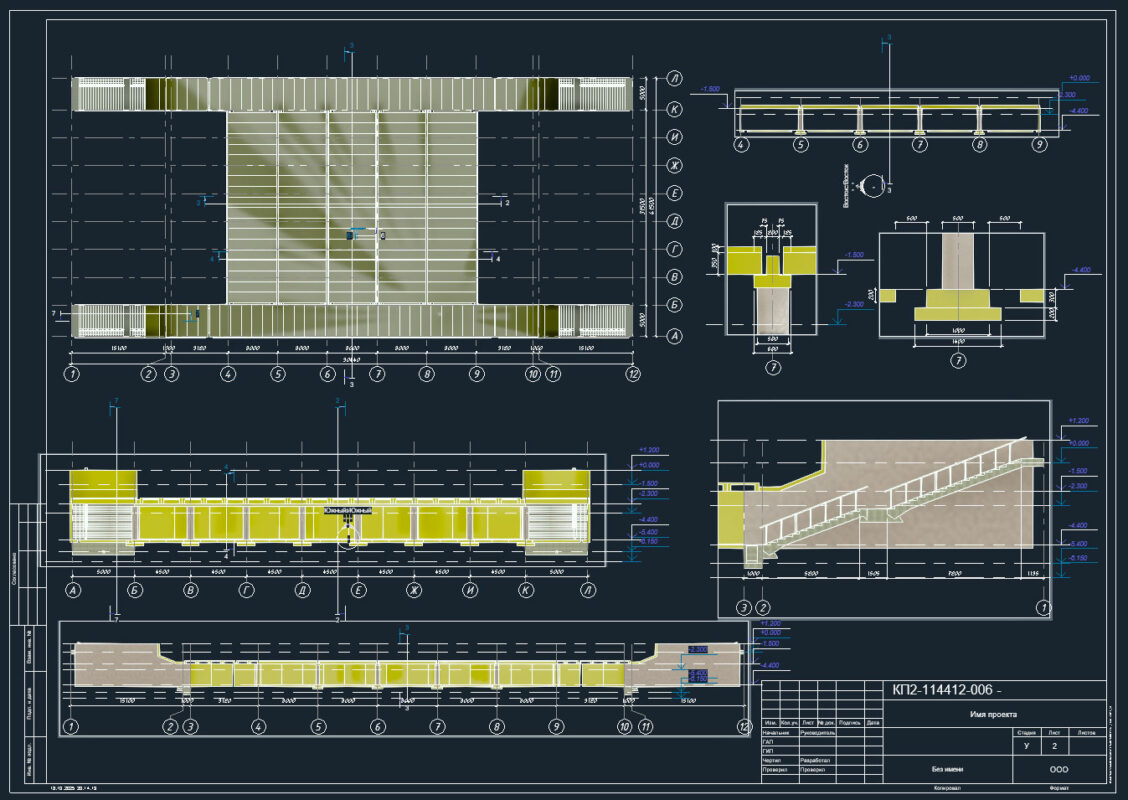Click the Без имени title block cell
The width and height of the screenshot is (1128, 800).
946,771
